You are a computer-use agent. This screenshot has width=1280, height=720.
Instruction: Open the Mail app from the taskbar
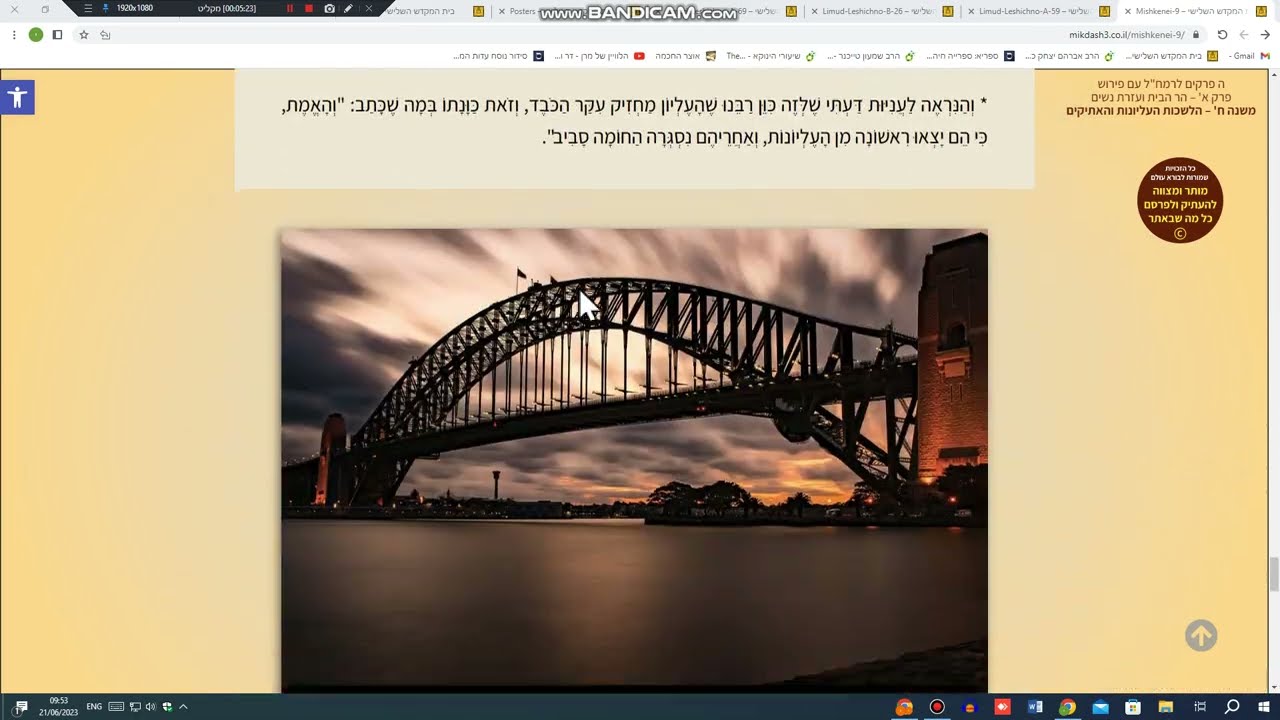(x=1101, y=706)
